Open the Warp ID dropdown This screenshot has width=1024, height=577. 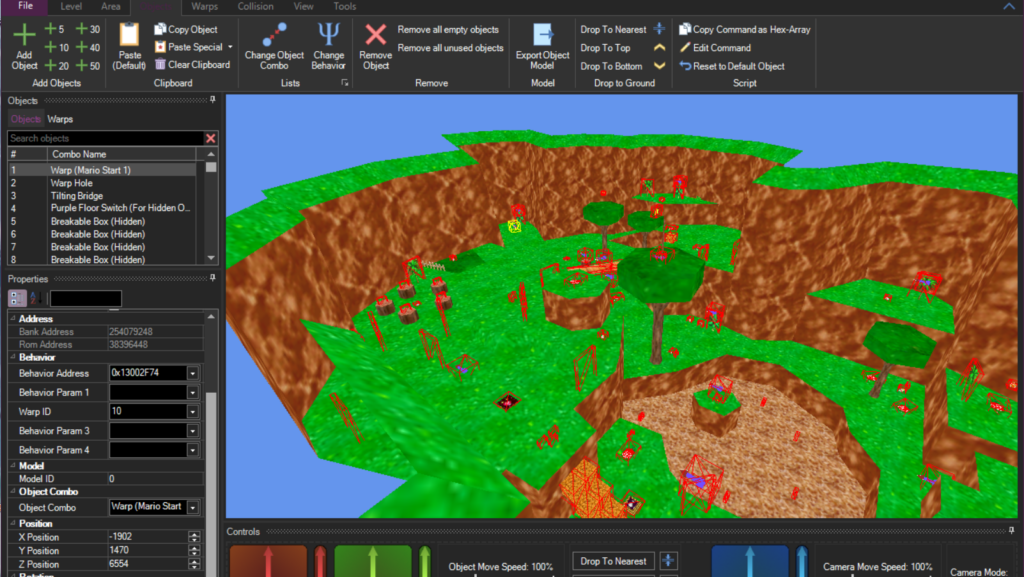point(193,412)
